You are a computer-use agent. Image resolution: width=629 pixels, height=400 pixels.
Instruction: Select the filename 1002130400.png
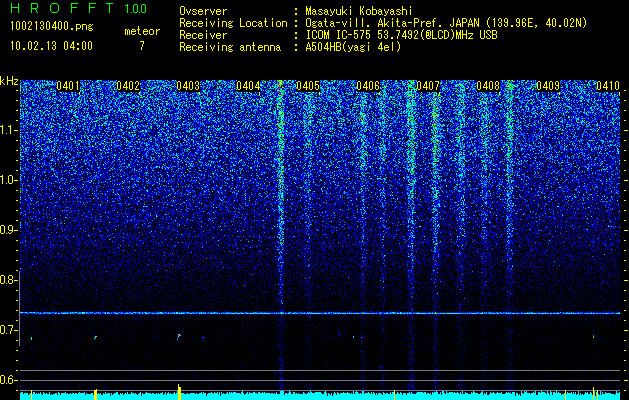(52, 26)
